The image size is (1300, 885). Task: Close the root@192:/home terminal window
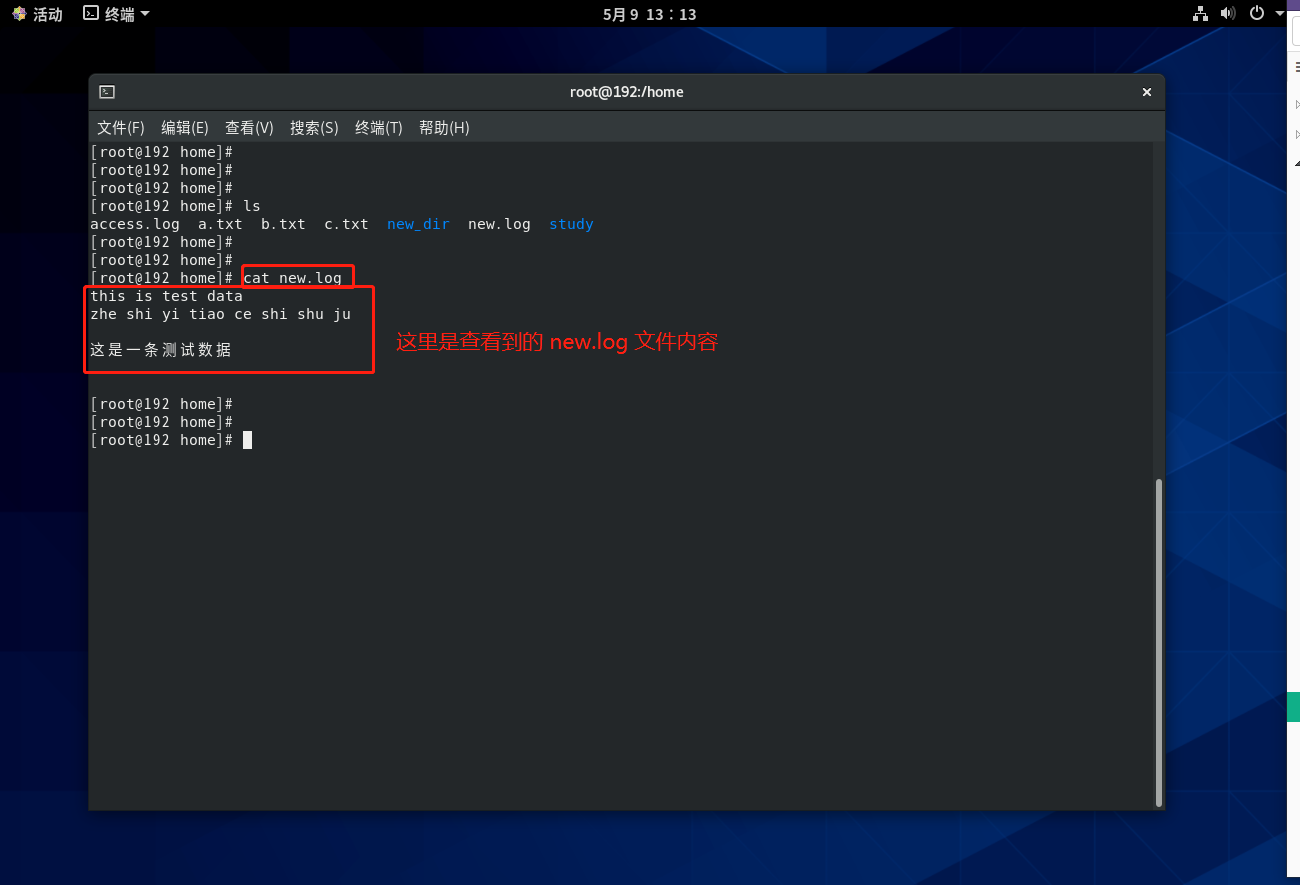click(1147, 92)
